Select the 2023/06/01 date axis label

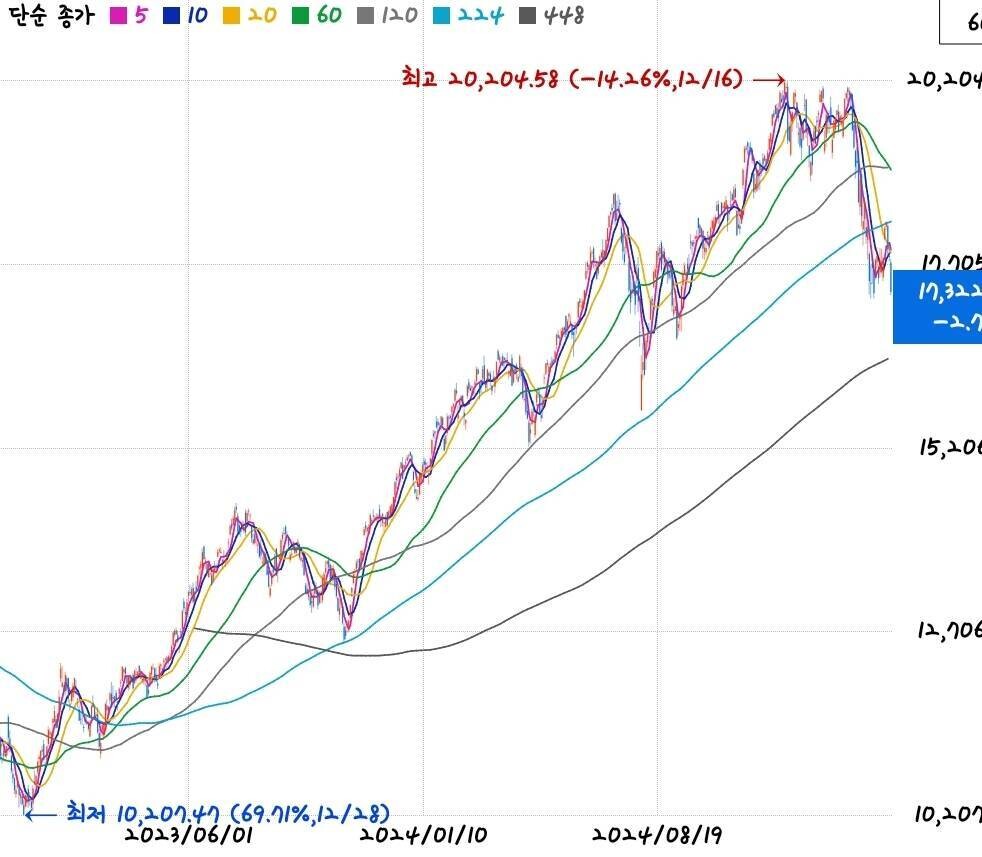click(x=189, y=834)
